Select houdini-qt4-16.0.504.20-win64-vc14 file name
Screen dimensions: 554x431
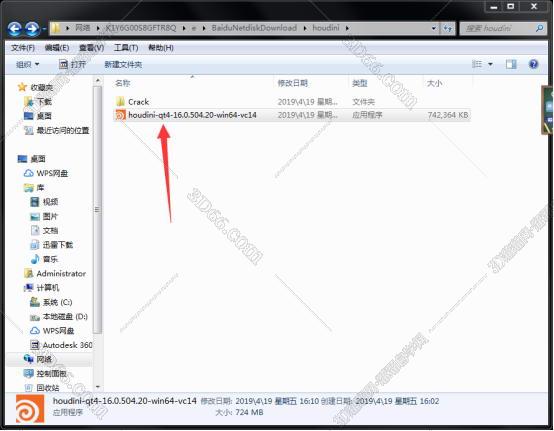[x=192, y=115]
